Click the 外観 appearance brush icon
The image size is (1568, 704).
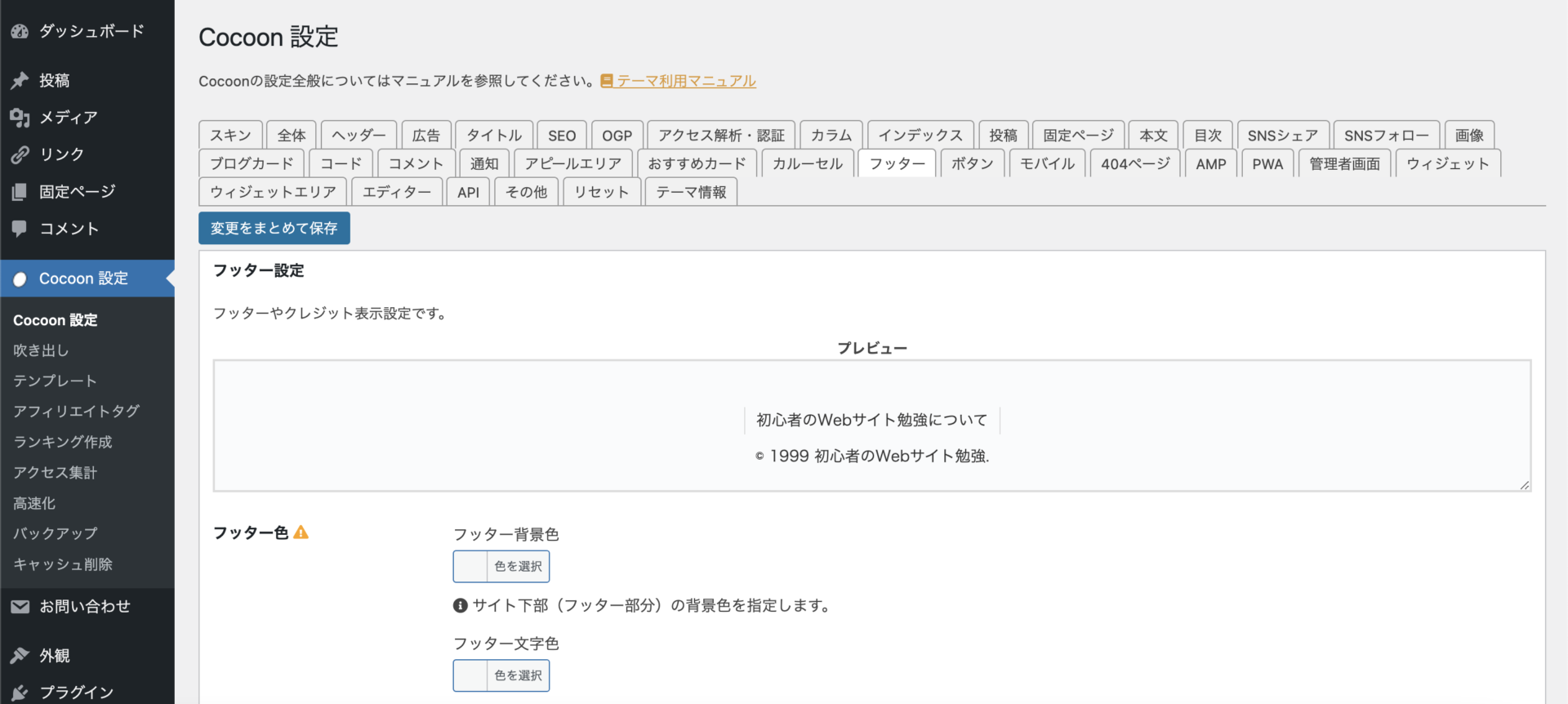[20, 655]
